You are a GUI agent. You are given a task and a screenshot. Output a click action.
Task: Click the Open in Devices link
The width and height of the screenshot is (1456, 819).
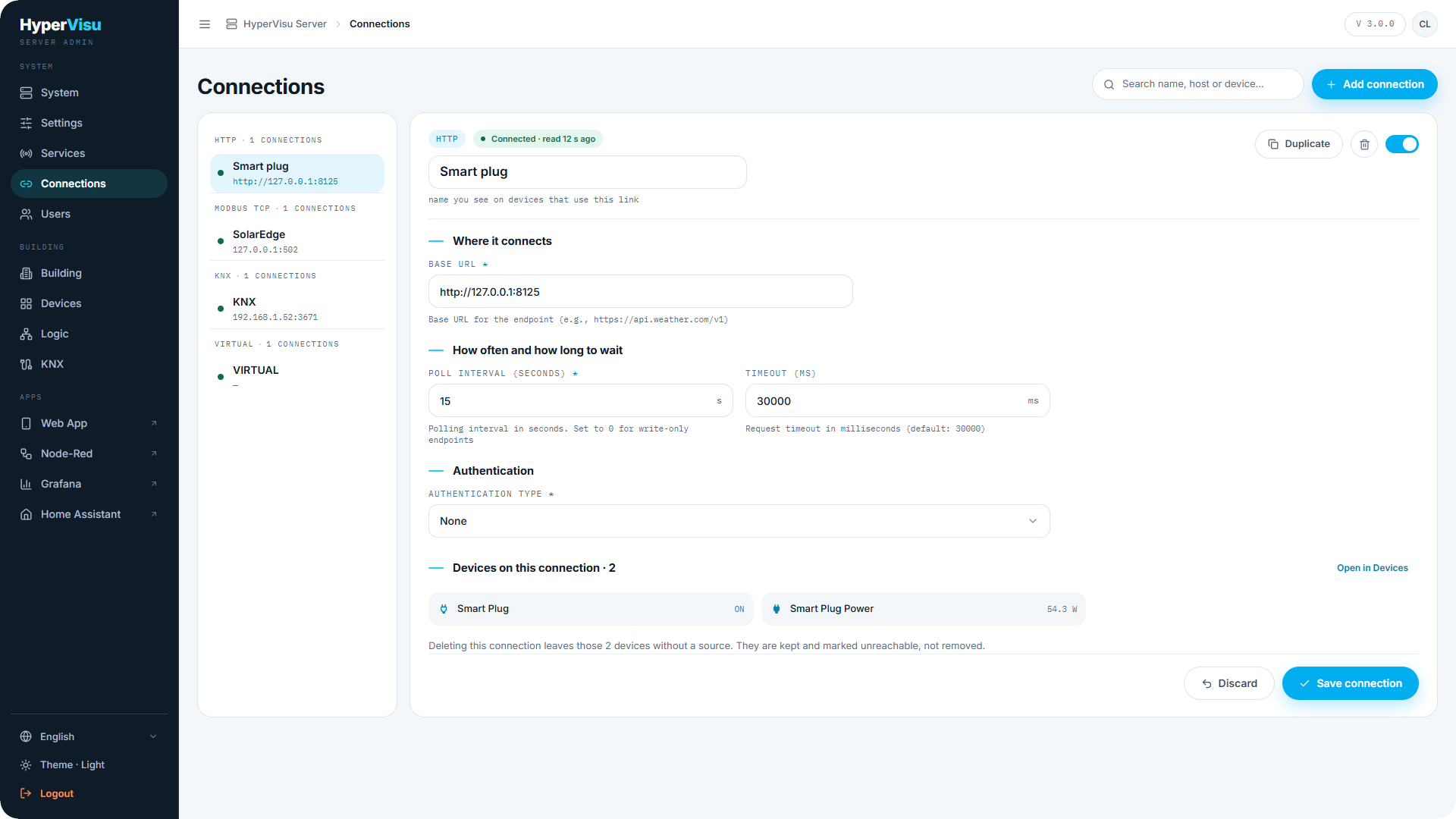[1372, 568]
